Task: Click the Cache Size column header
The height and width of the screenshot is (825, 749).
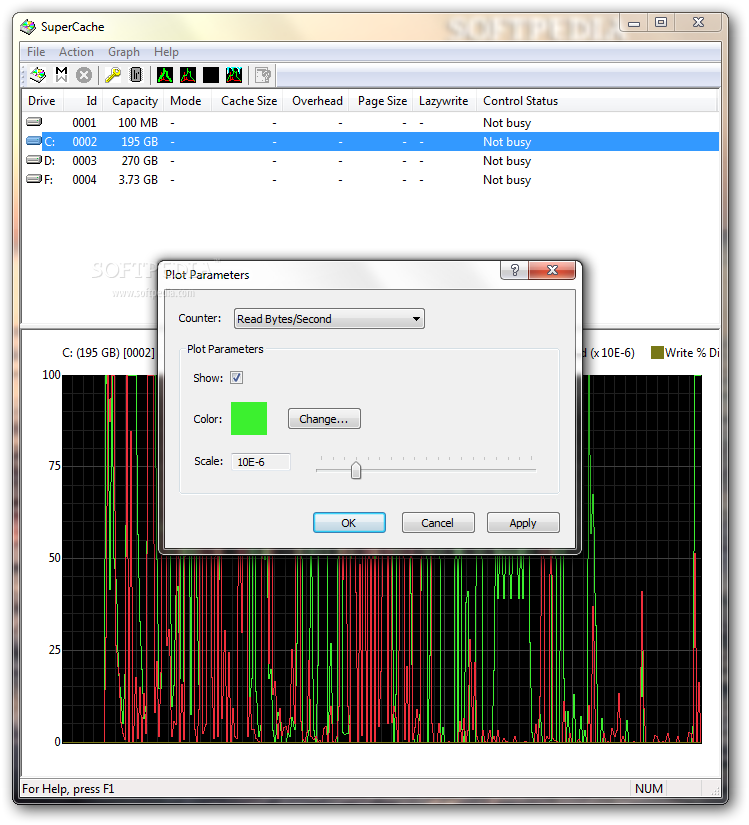Action: coord(248,100)
